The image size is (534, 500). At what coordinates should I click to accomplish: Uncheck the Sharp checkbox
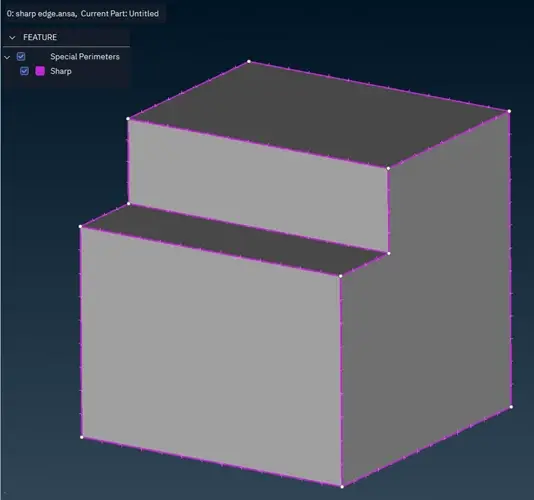pos(24,71)
